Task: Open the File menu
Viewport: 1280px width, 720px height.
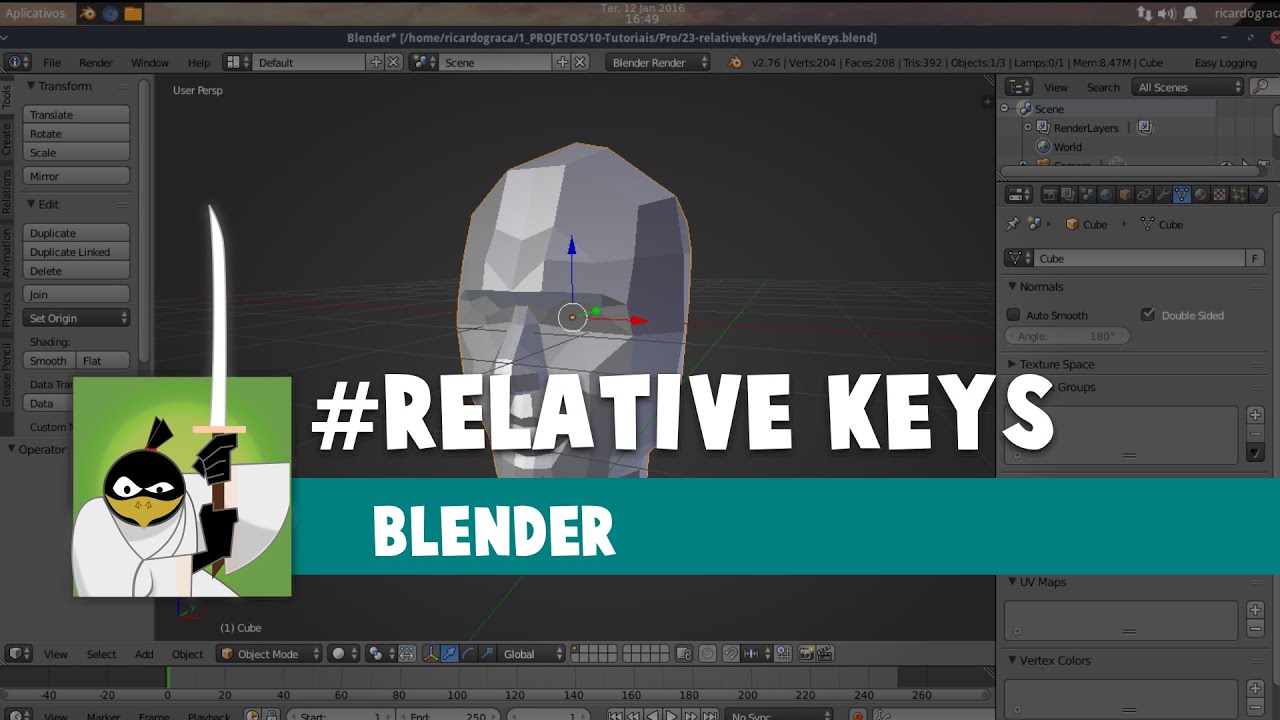Action: 52,62
